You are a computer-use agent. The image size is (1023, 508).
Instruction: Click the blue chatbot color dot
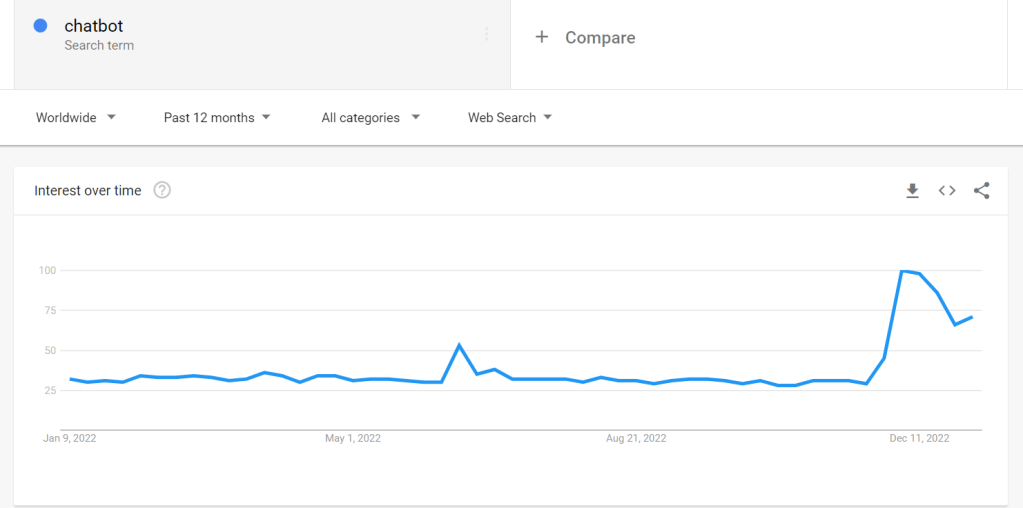pyautogui.click(x=41, y=26)
